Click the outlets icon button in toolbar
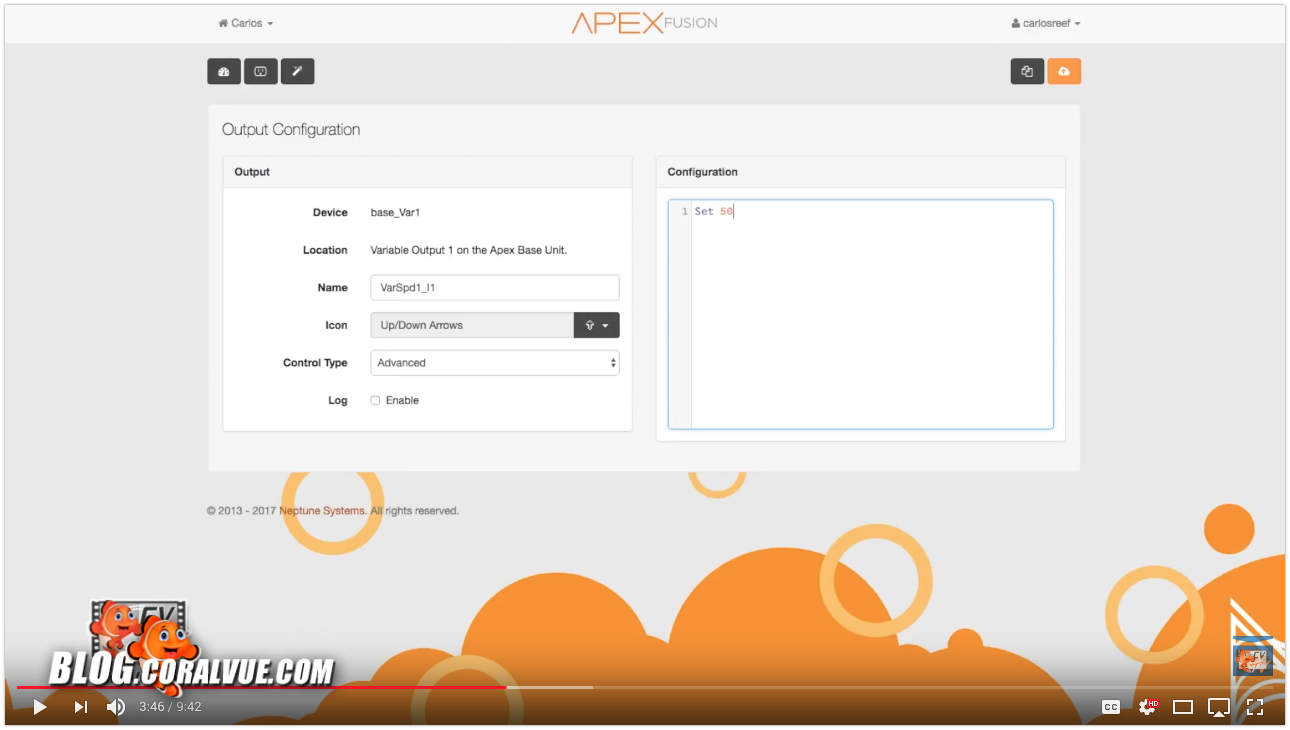Screen dimensions: 1290x730 coord(260,71)
